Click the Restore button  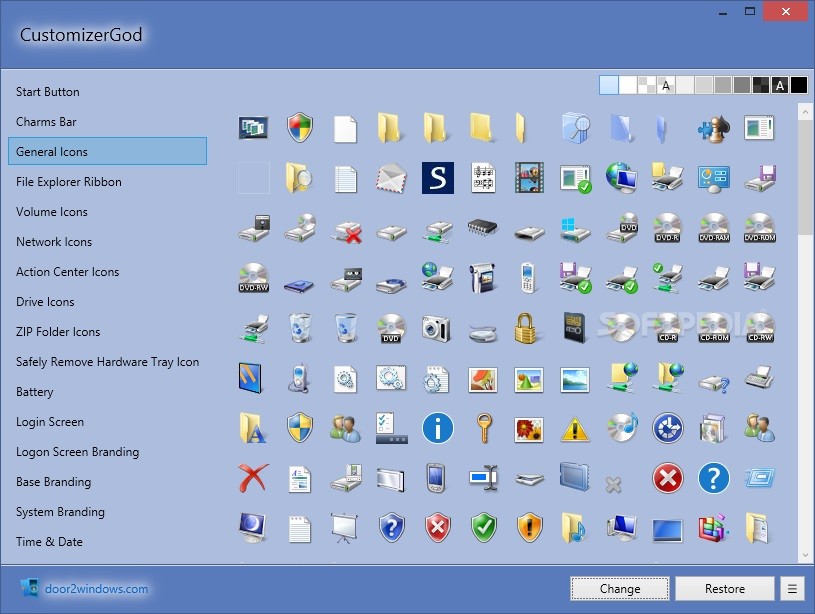click(x=724, y=588)
